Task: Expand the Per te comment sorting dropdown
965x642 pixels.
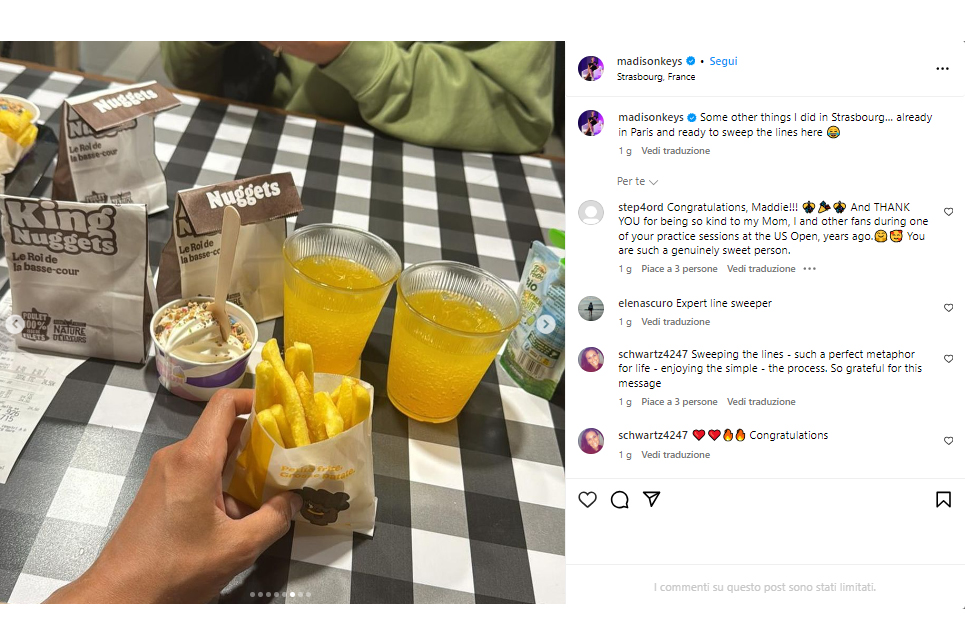Action: click(x=638, y=182)
